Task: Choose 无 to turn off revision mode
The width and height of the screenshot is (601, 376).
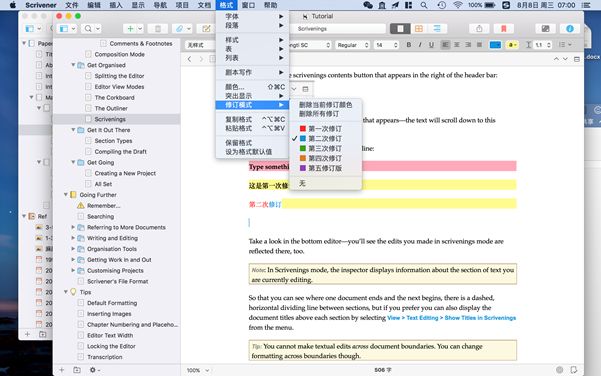Action: click(325, 183)
